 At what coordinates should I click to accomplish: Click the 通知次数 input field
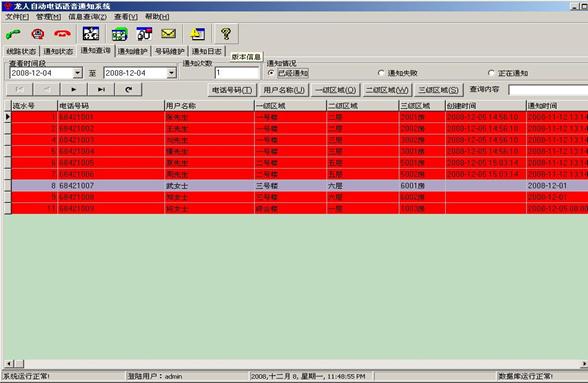pyautogui.click(x=237, y=73)
